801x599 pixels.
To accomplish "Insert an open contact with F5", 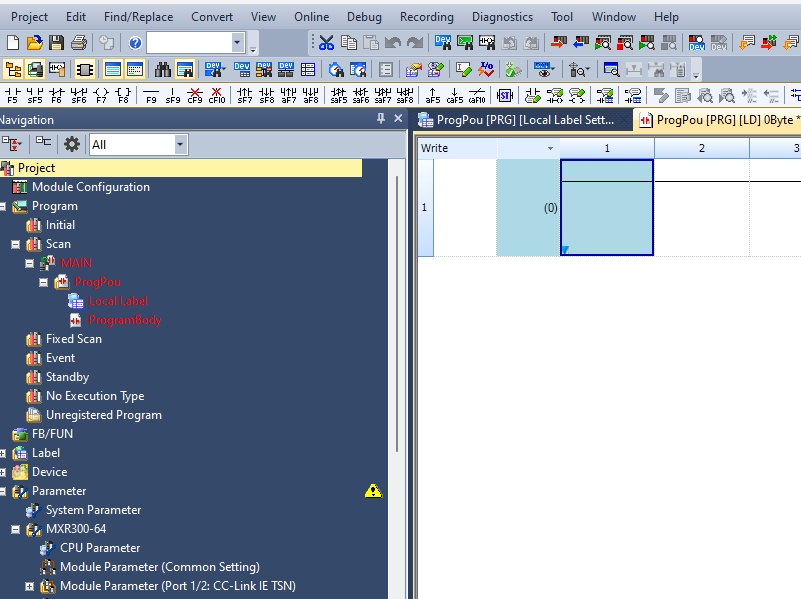I will coord(12,95).
